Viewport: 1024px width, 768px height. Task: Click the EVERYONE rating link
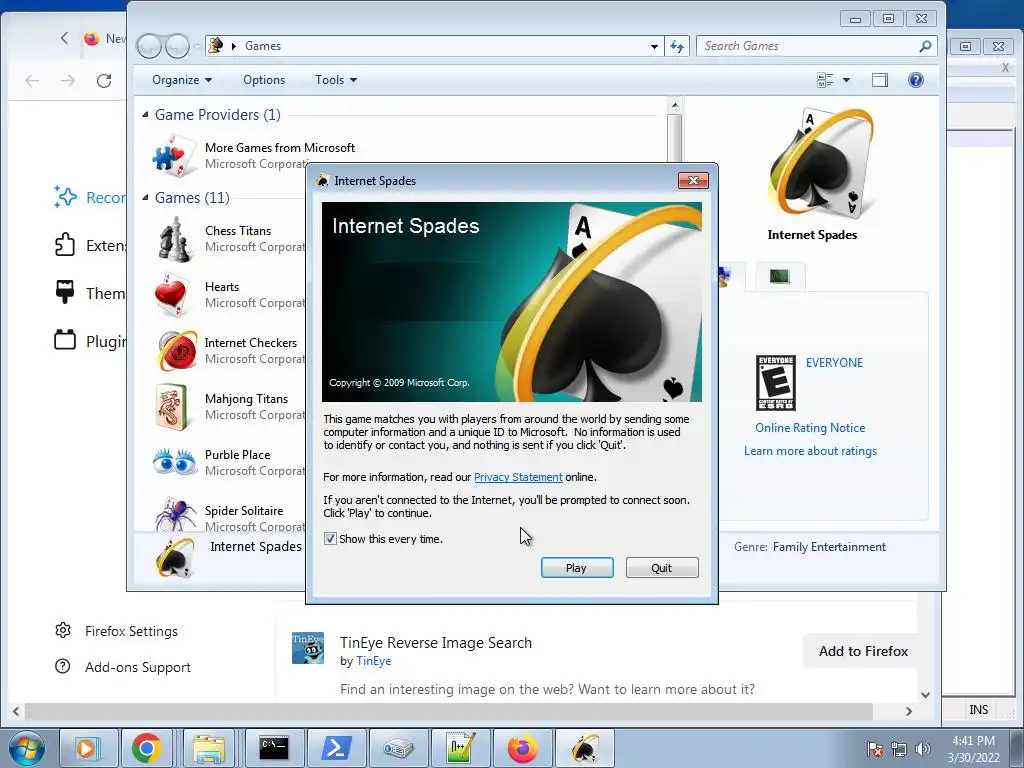[834, 363]
